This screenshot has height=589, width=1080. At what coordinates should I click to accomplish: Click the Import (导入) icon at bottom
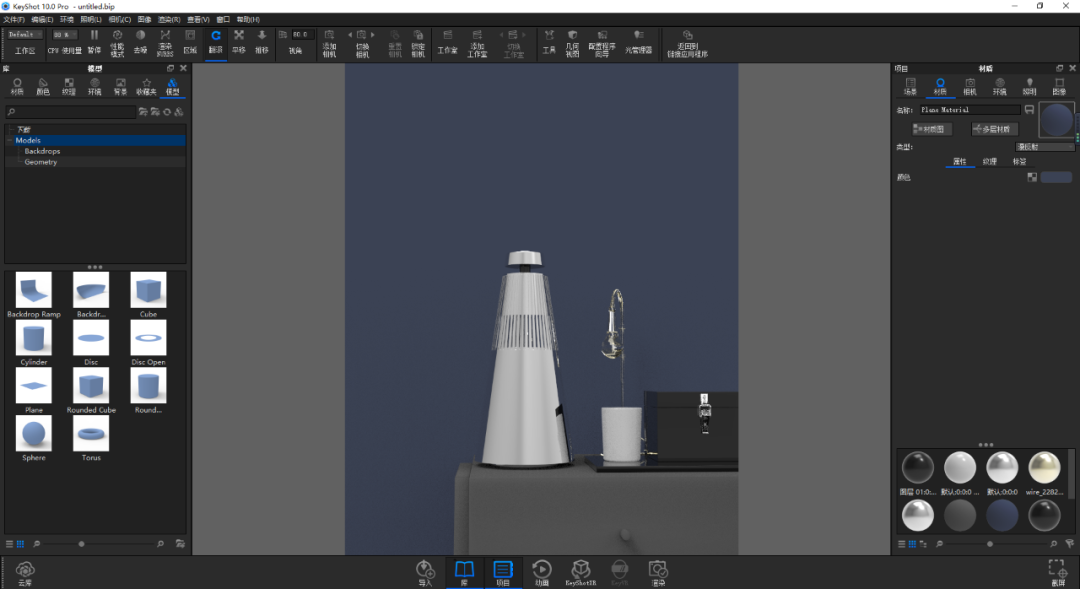425,572
